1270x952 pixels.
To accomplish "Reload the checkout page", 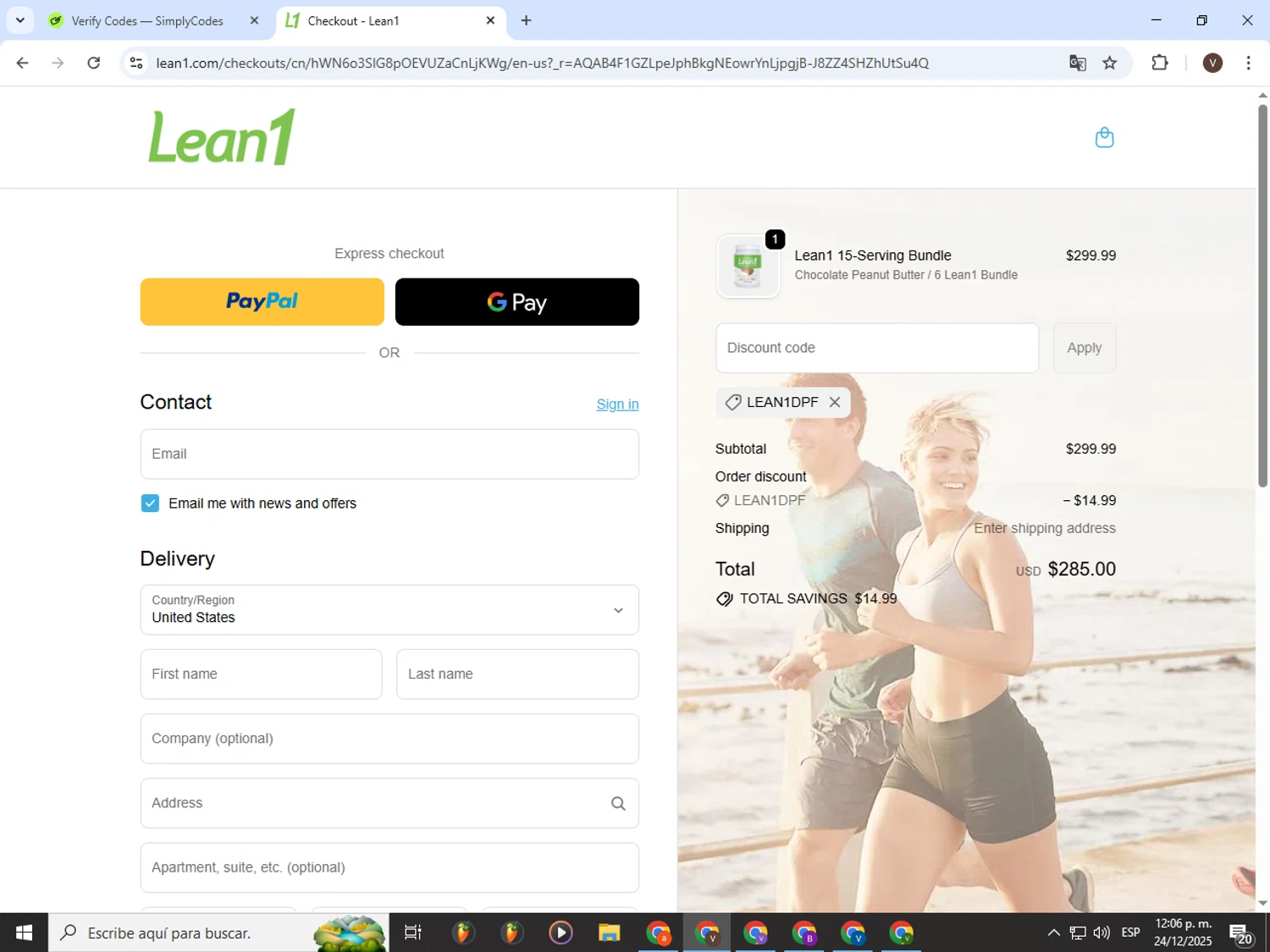I will pos(94,63).
